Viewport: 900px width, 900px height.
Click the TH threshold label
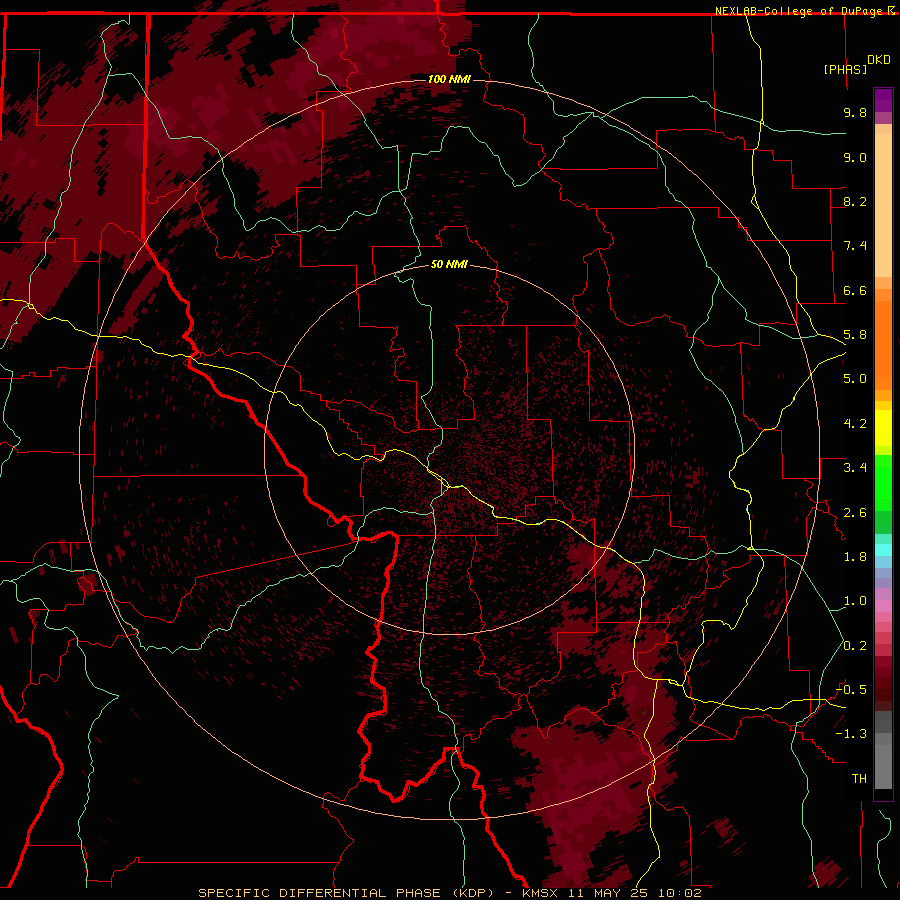point(859,779)
